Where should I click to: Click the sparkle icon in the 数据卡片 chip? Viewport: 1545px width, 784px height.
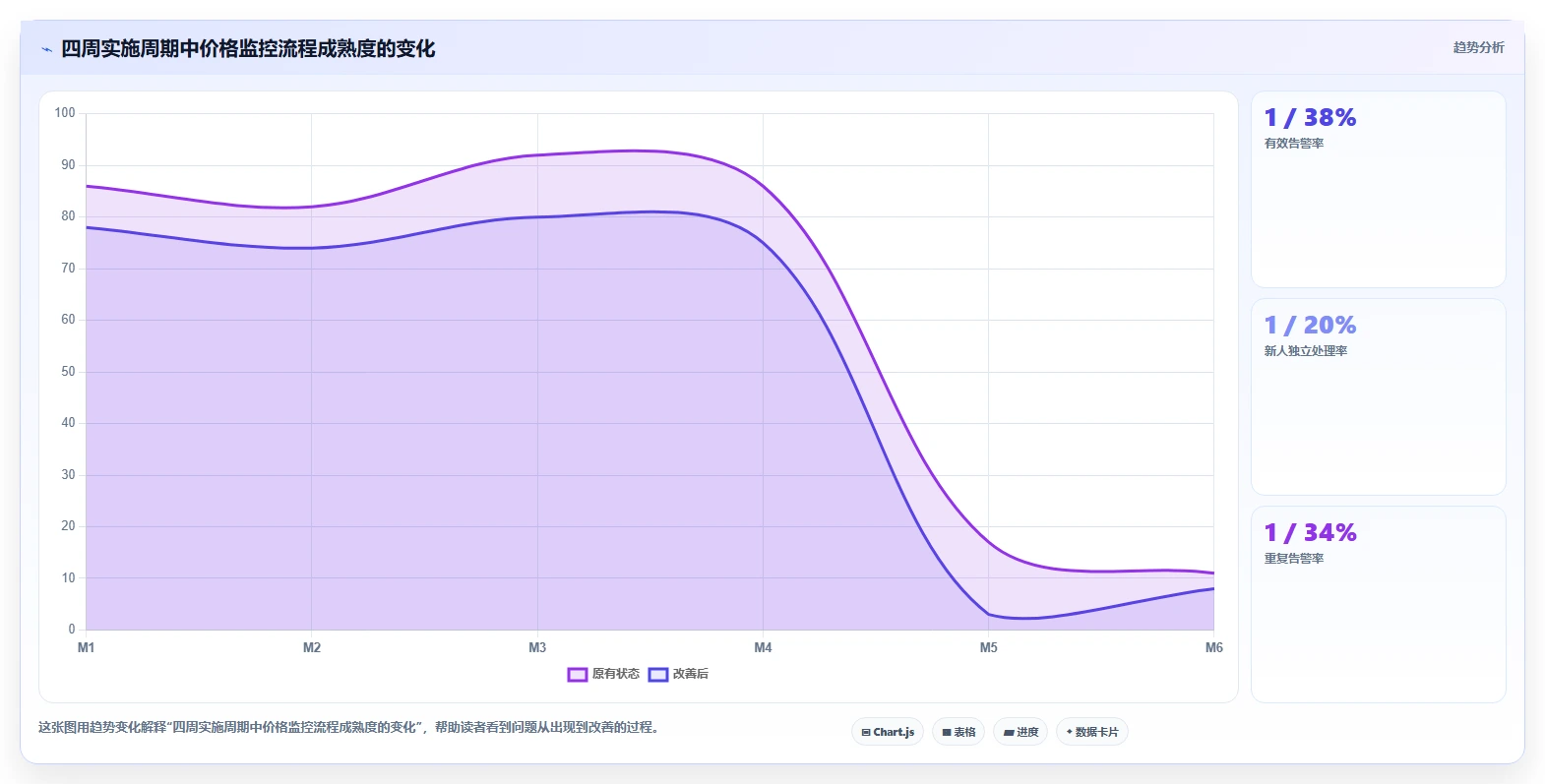1070,732
